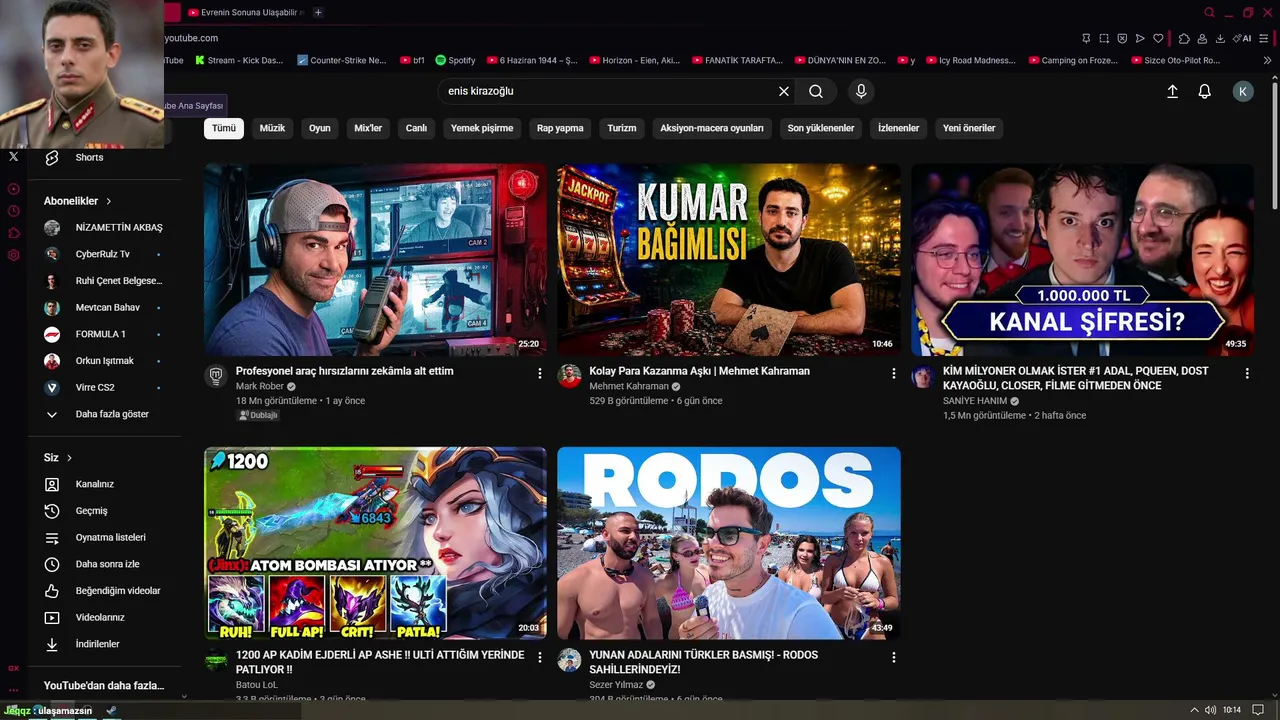Select the Aksiyon-macera oyunları chip
The image size is (1280, 720).
(x=712, y=128)
